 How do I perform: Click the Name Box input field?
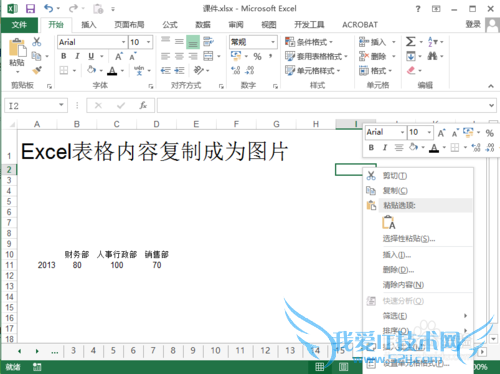(x=32, y=106)
